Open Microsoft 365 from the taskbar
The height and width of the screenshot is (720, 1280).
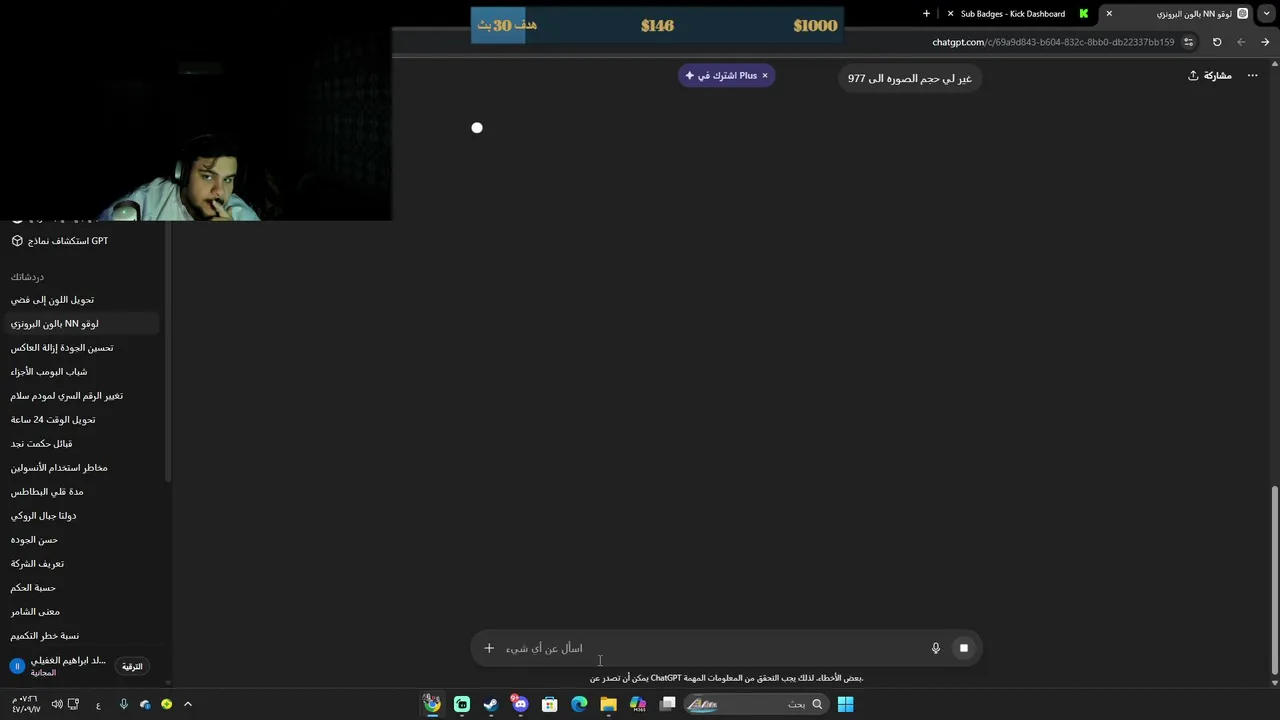point(638,704)
